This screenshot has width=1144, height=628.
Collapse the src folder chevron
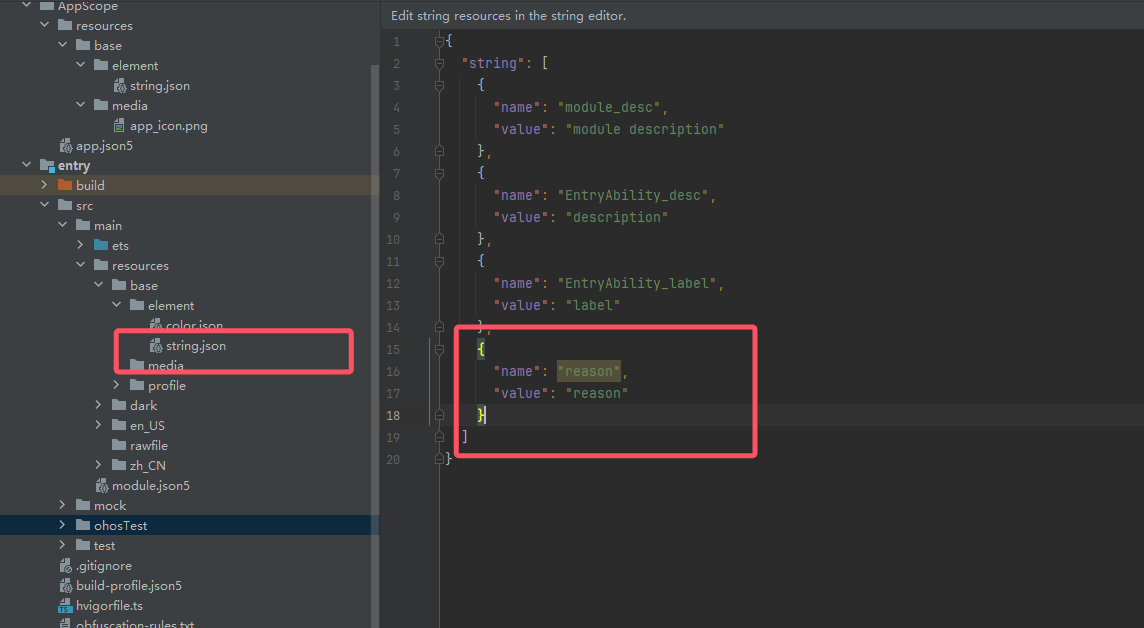(45, 205)
